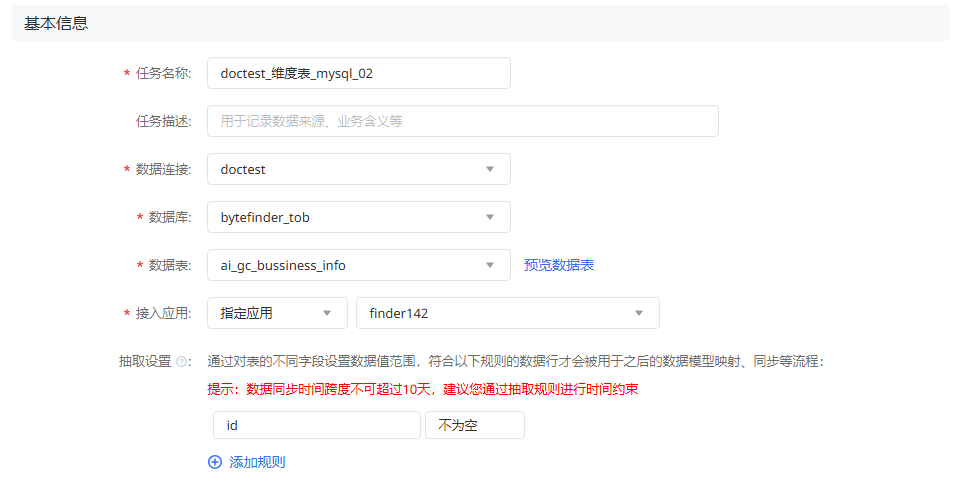
Task: Click the 数据连接 label
Action: [x=164, y=169]
